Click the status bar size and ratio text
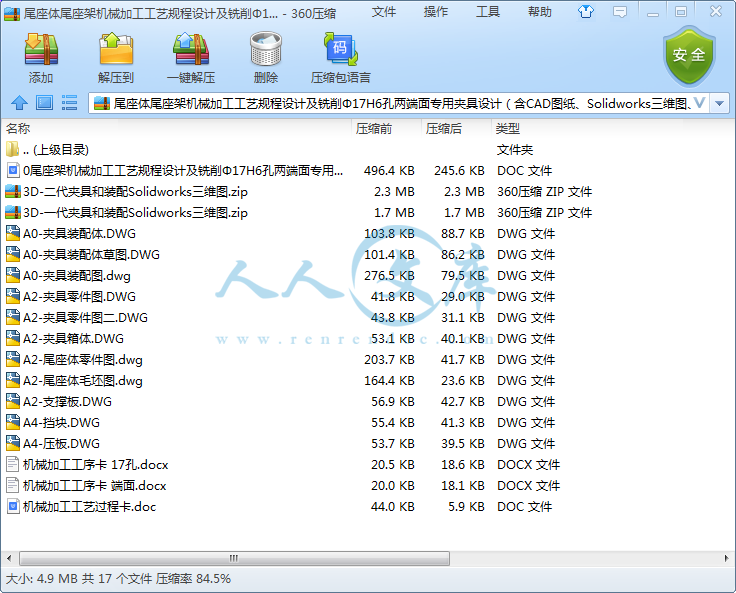Image resolution: width=736 pixels, height=593 pixels. [x=118, y=578]
